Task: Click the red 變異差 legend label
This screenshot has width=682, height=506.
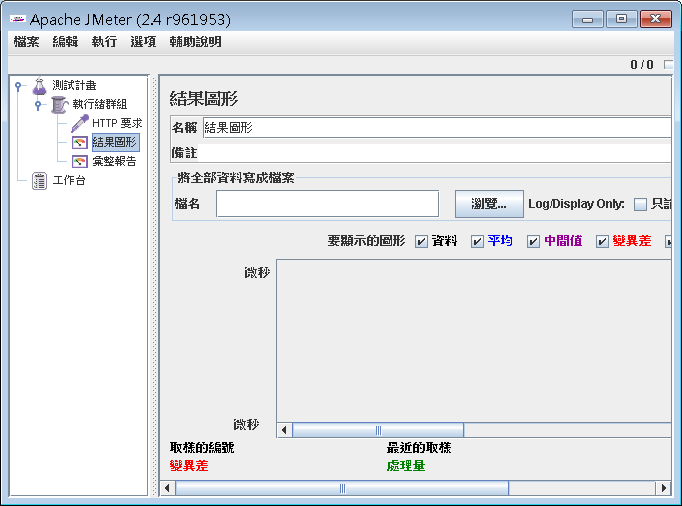Action: tap(189, 466)
